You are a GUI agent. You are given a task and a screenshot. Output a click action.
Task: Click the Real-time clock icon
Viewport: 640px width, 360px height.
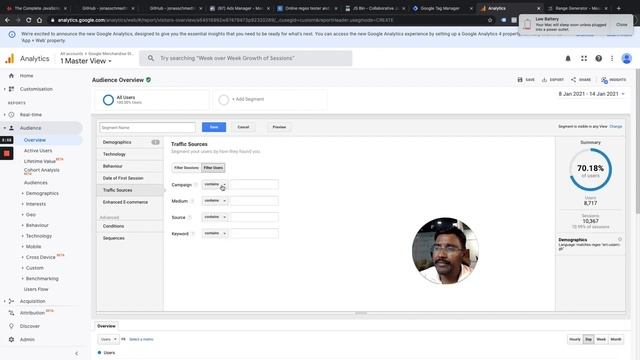point(11,115)
